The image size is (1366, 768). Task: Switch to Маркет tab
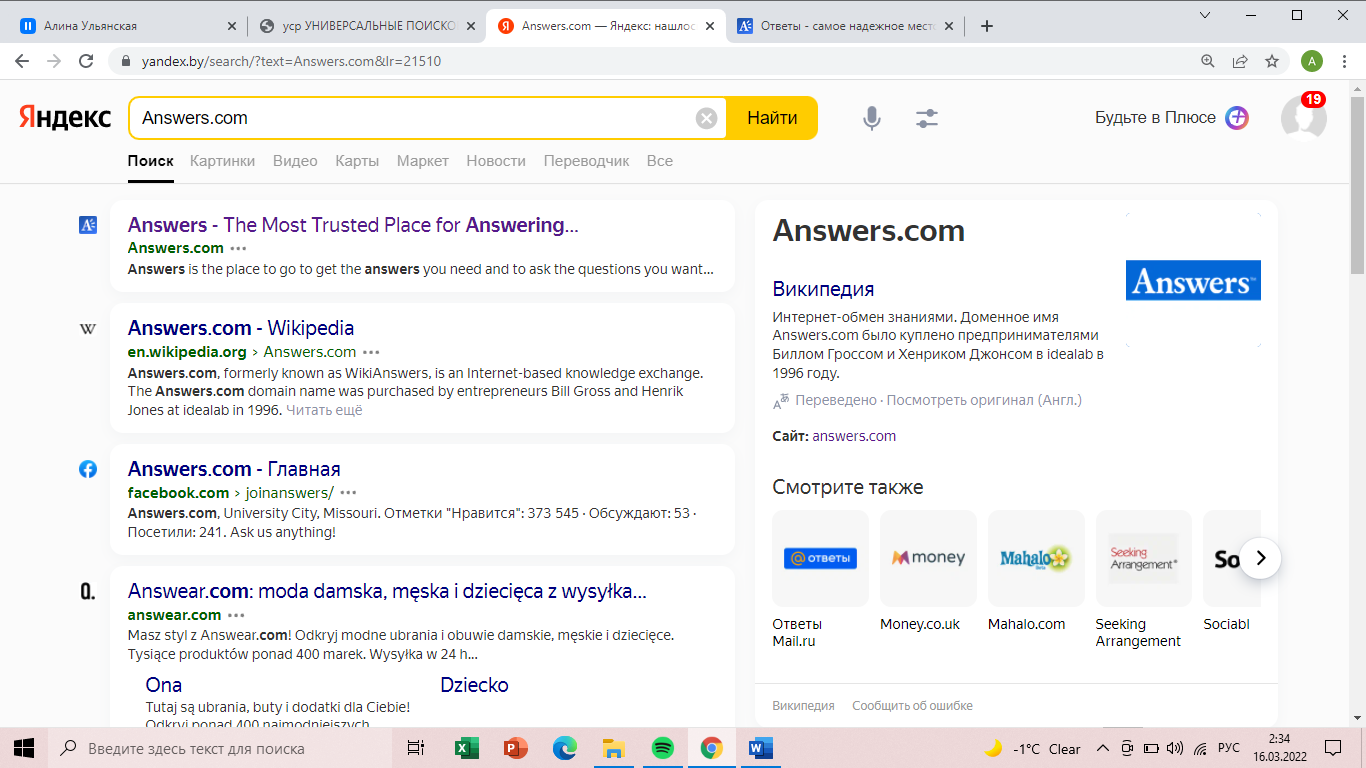point(423,161)
